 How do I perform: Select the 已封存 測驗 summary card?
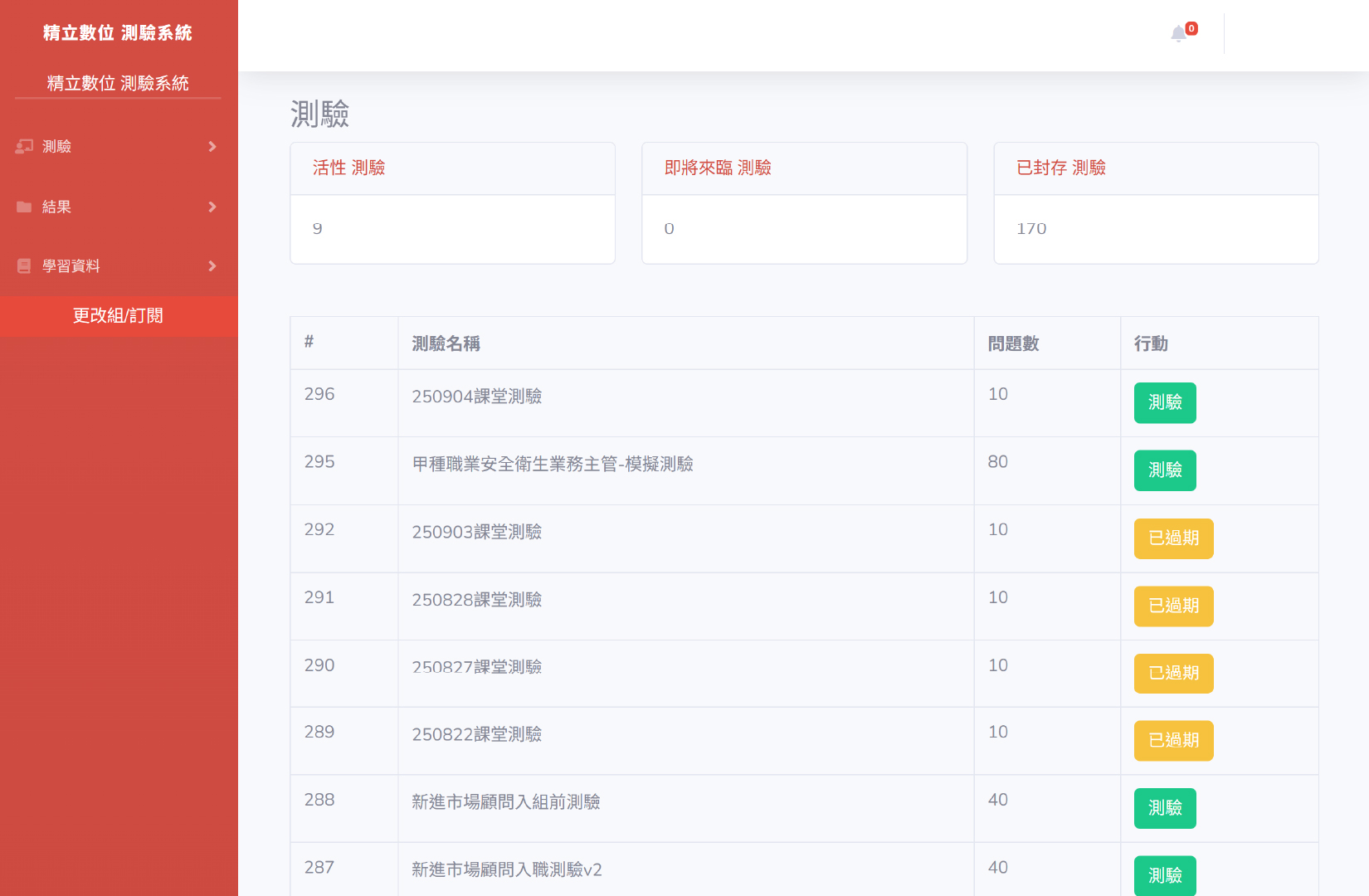pyautogui.click(x=1156, y=203)
